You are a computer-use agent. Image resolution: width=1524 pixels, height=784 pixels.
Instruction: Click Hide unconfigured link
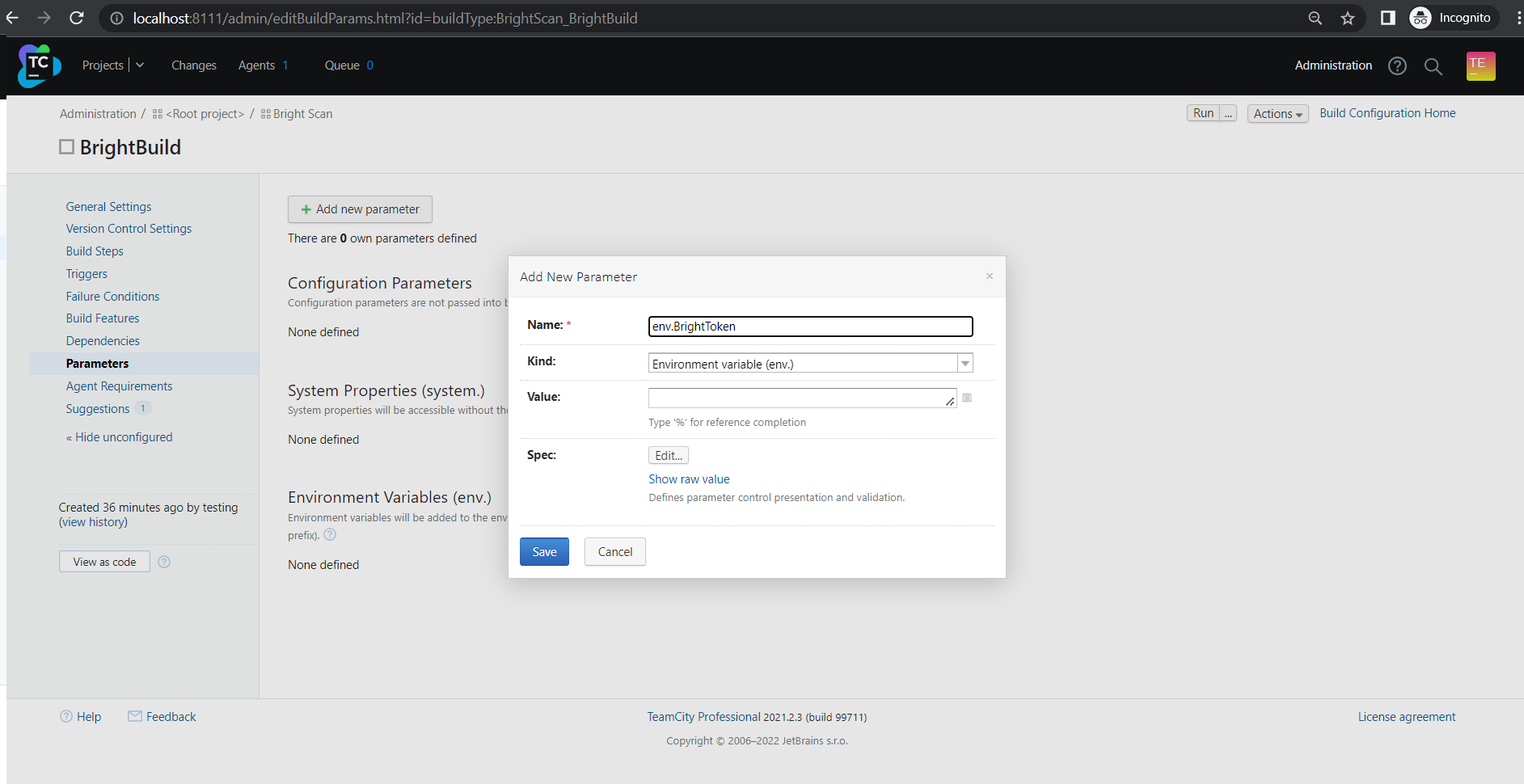pyautogui.click(x=124, y=437)
